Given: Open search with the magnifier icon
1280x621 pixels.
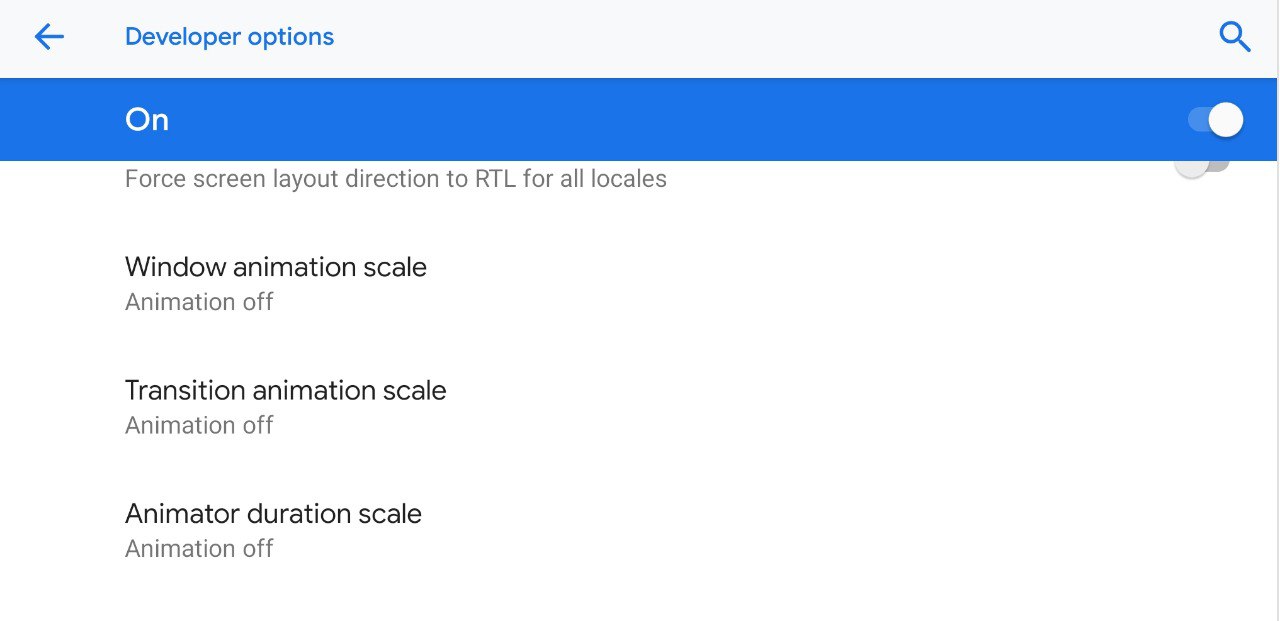Looking at the screenshot, I should (1235, 38).
